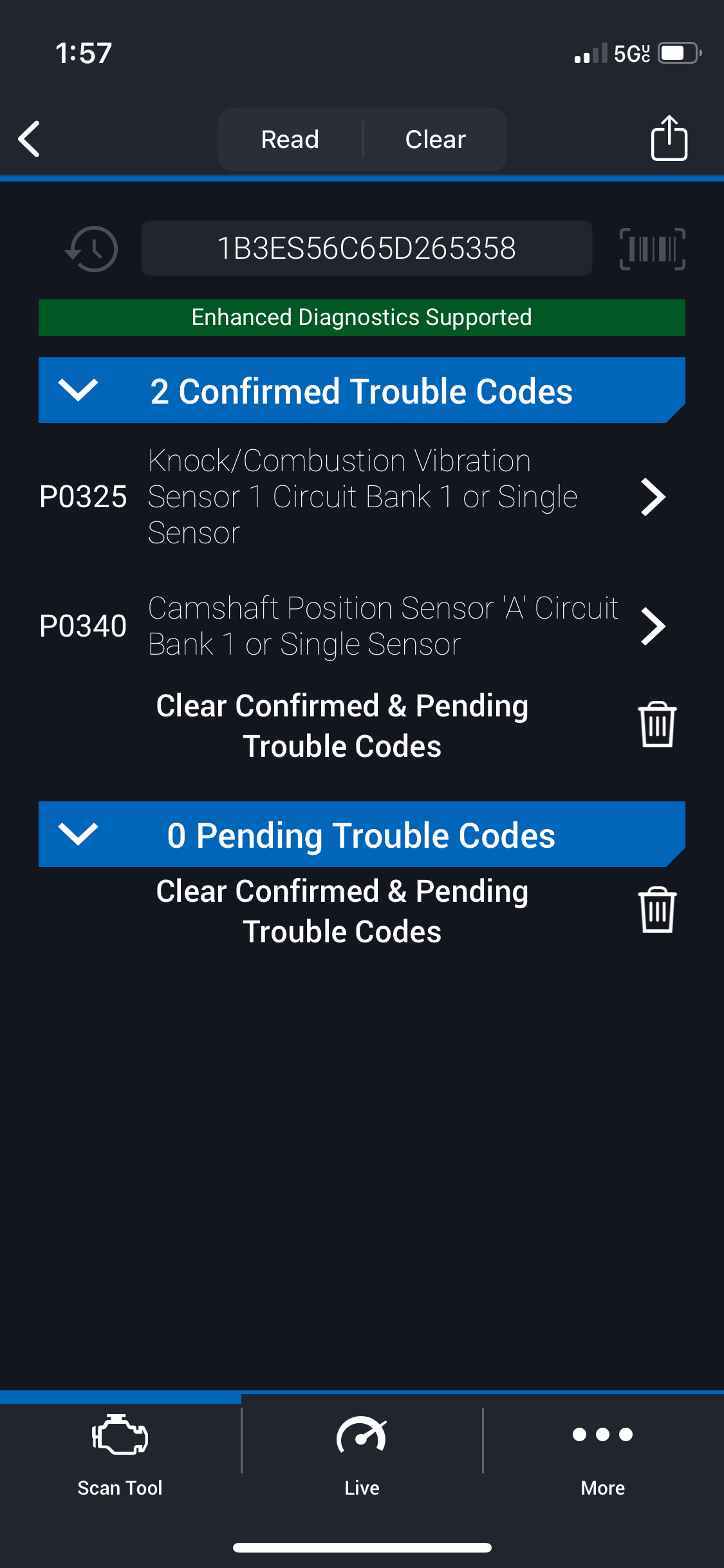Select the Clear segment

point(436,140)
